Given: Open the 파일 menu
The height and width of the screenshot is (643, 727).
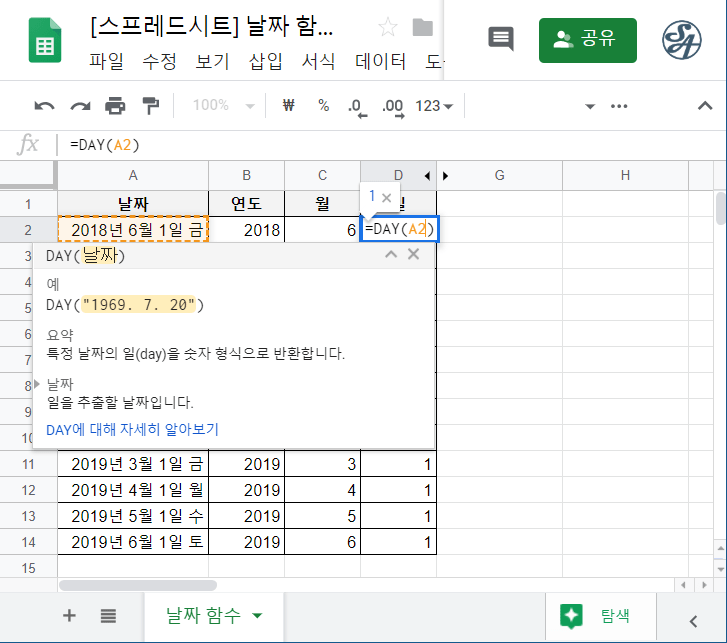Looking at the screenshot, I should (x=107, y=62).
